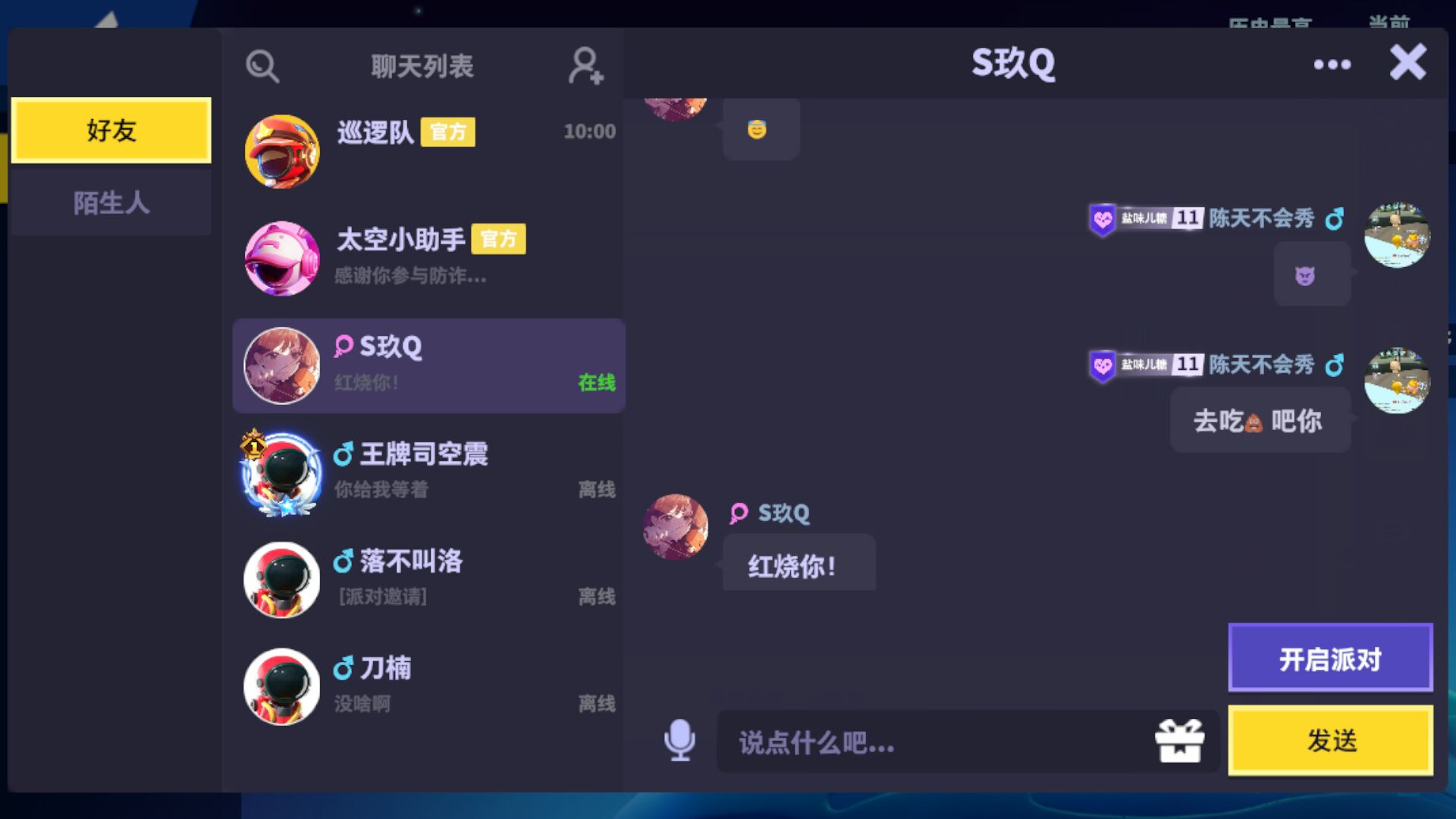Start a party with 开启派对

1331,658
